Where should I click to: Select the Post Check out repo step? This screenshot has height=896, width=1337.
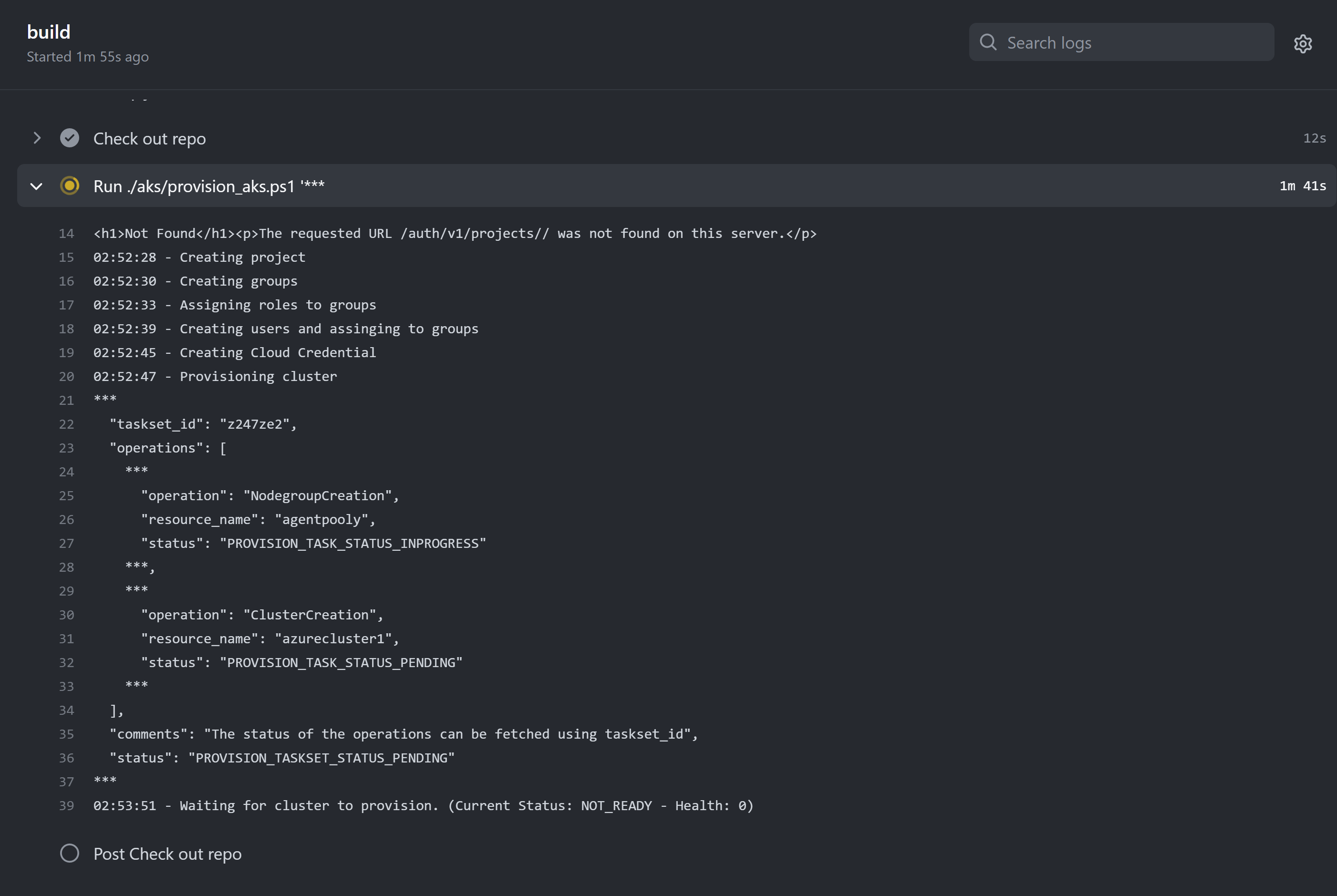pyautogui.click(x=167, y=853)
